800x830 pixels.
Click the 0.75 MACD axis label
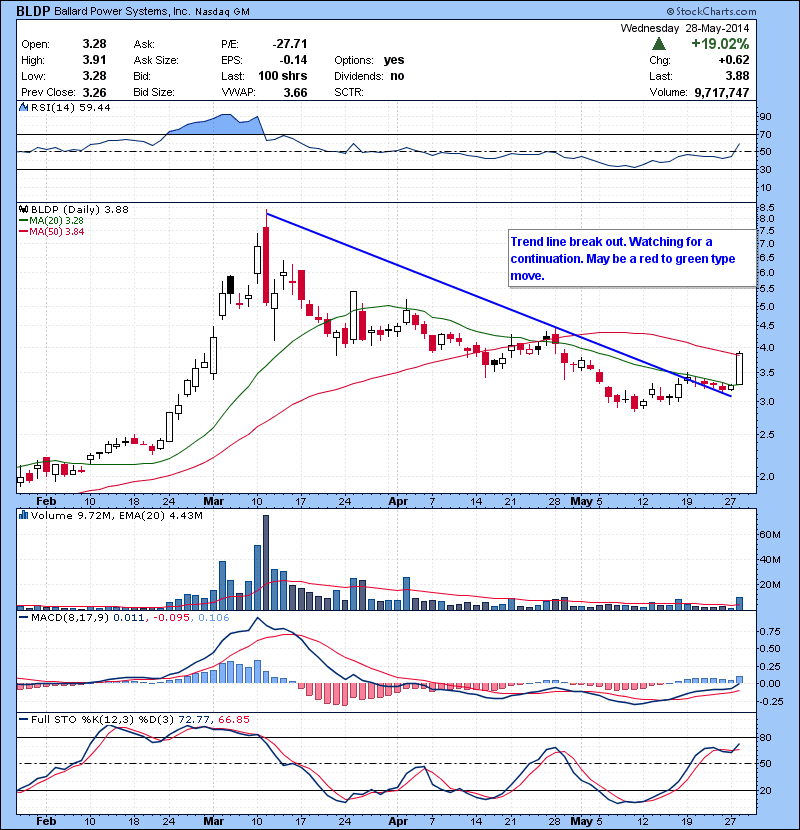coord(770,631)
